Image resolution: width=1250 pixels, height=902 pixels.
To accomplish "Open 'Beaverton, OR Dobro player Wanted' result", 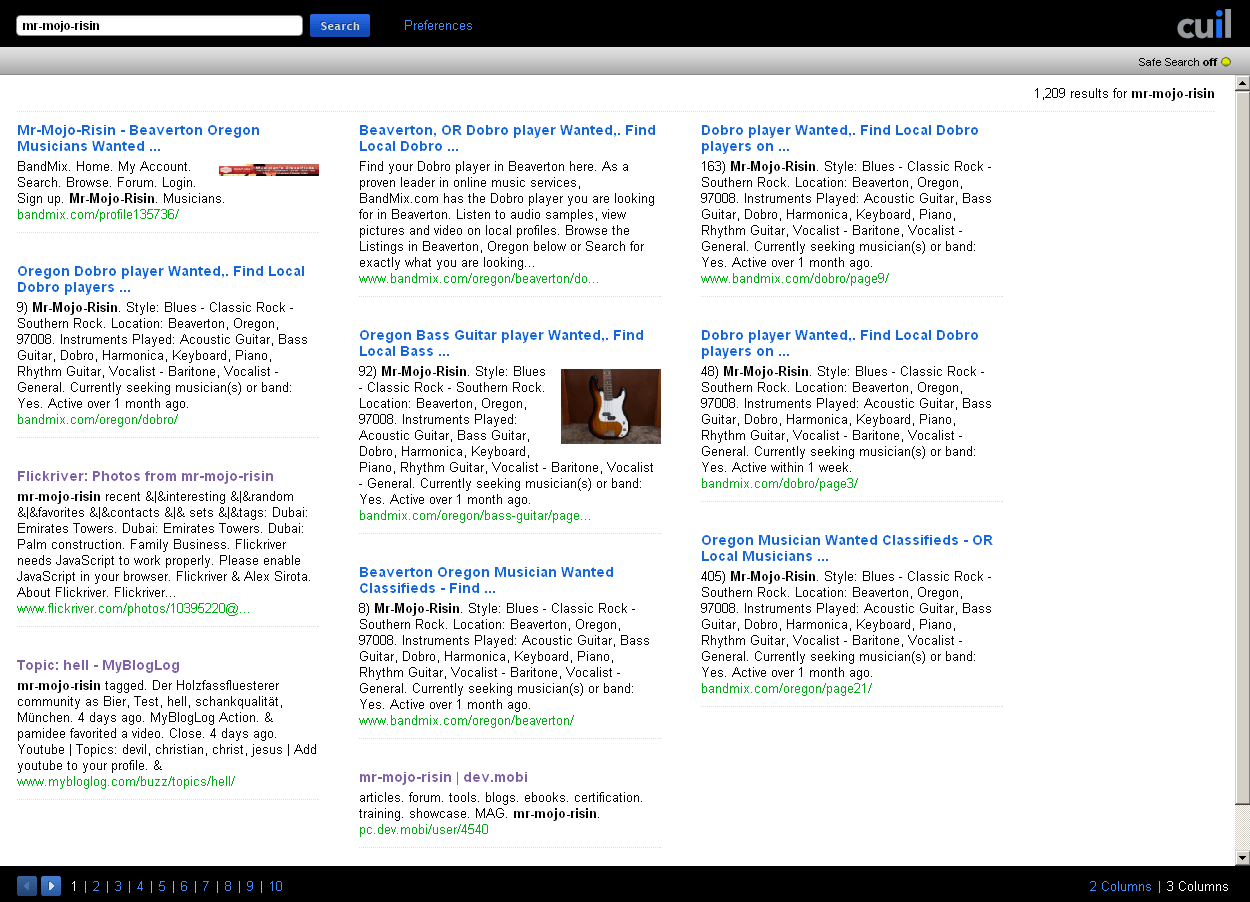I will coord(507,138).
